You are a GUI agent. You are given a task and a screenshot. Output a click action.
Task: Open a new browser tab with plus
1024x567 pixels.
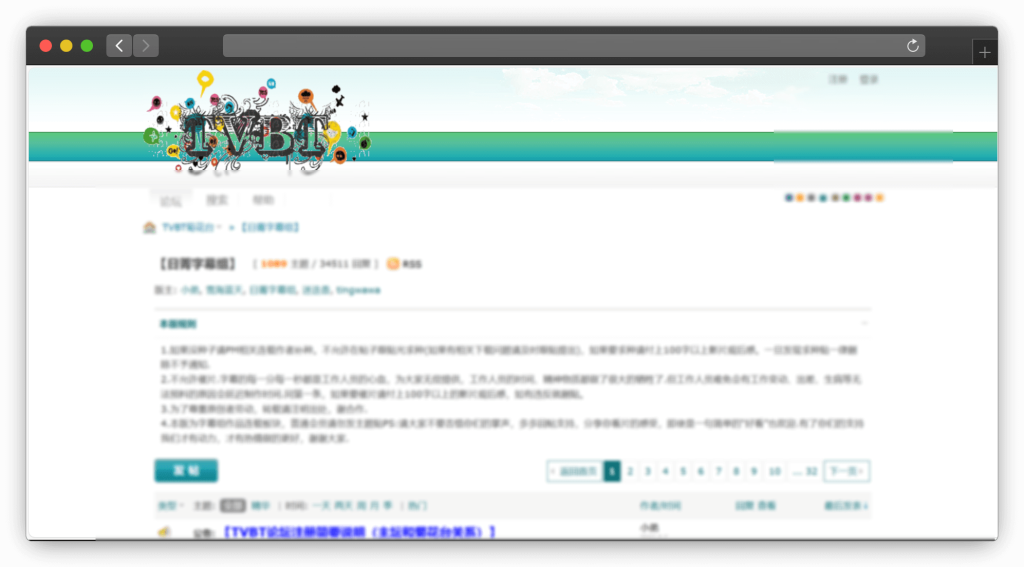985,53
